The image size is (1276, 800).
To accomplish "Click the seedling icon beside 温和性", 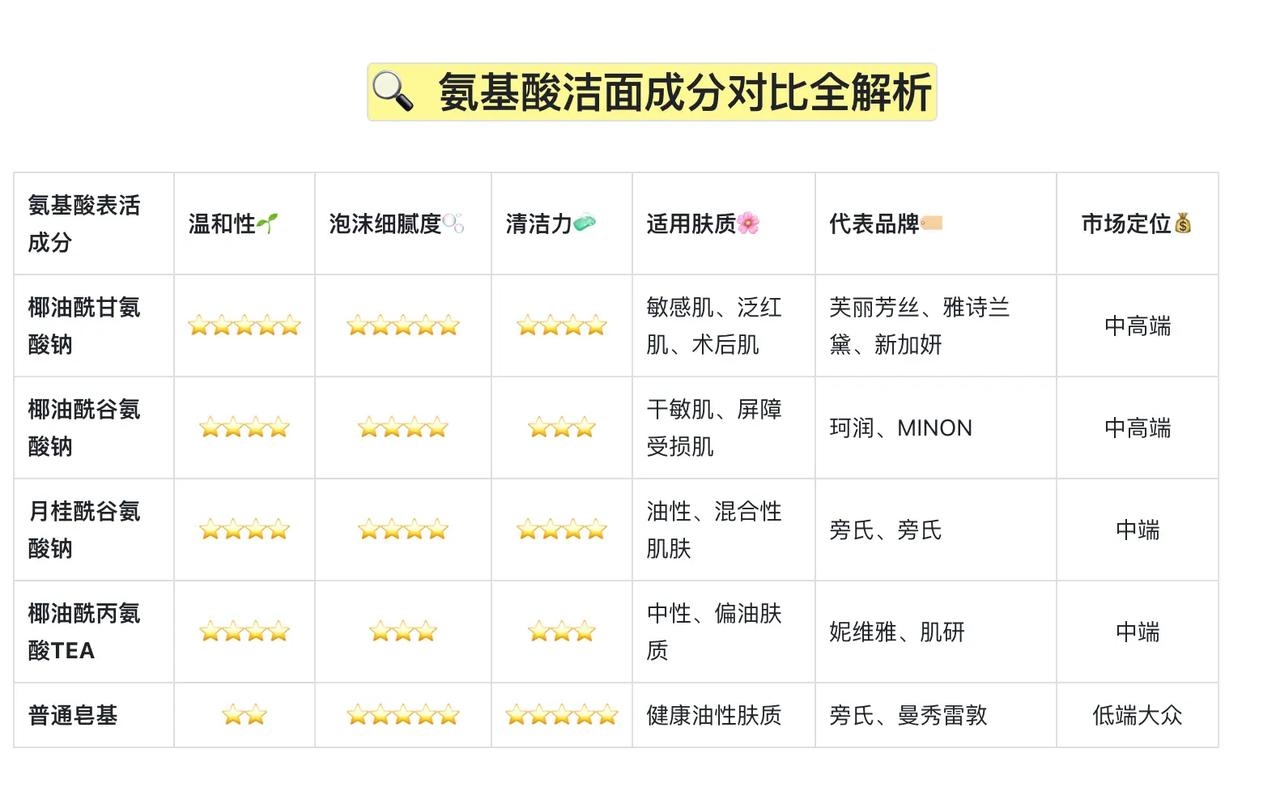I will pyautogui.click(x=267, y=224).
